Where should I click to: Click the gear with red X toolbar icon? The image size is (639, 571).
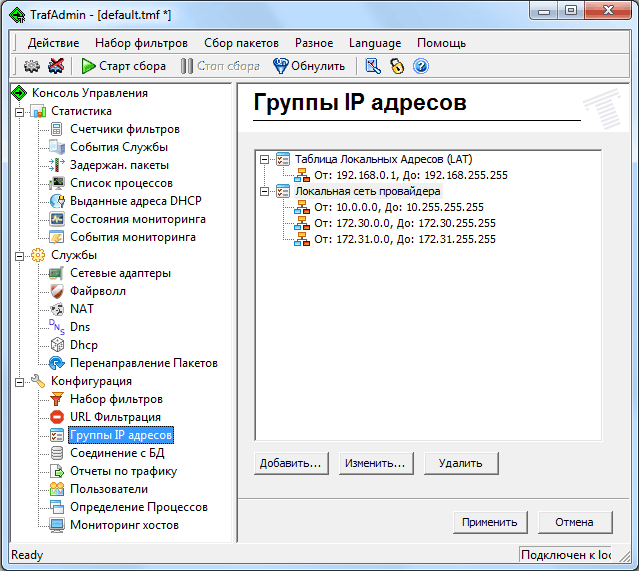[x=56, y=66]
